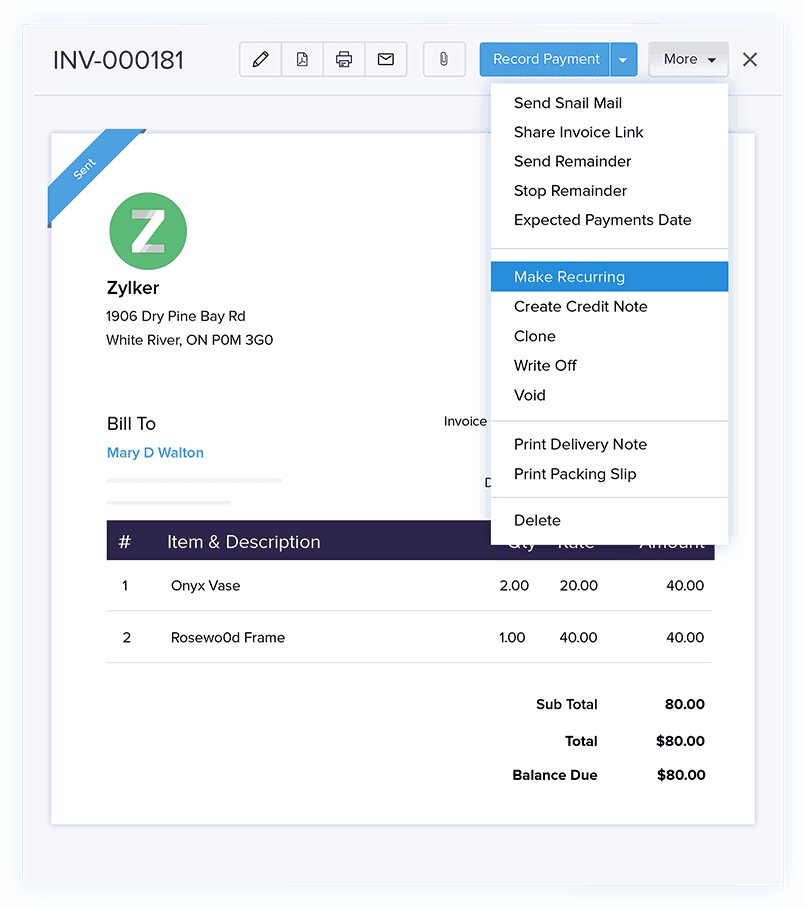Open the Record Payment dropdown arrow
Viewport: 806px width, 909px height.
(623, 59)
